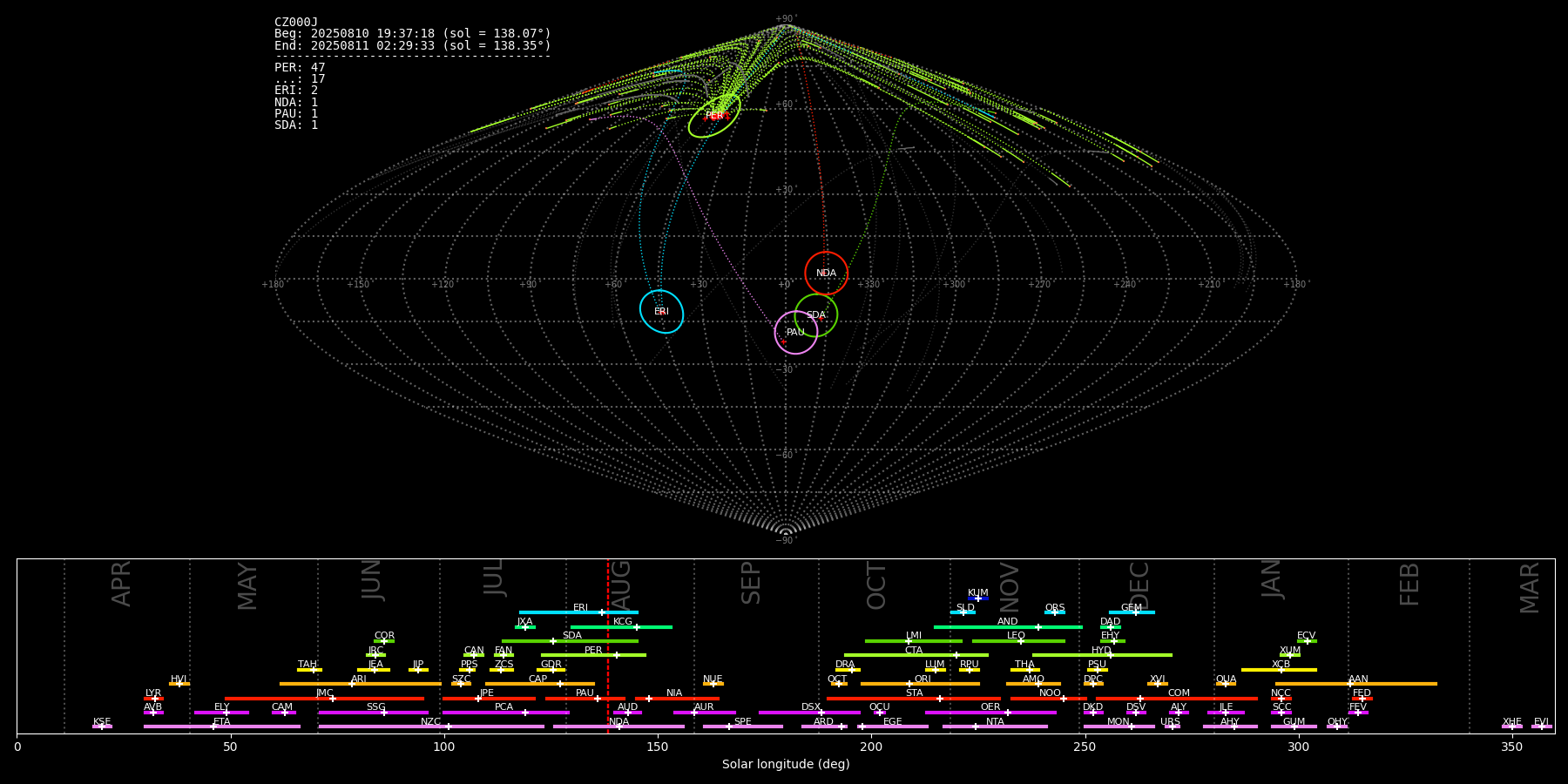Click the red NIA shower bar
This screenshot has height=784, width=1568.
coord(677,698)
